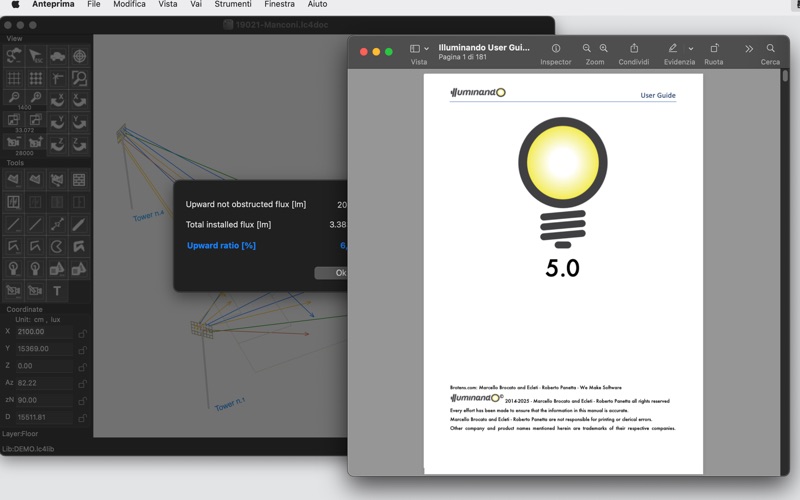The image size is (800, 500).
Task: Open the Apple menu
Action: click(15, 4)
